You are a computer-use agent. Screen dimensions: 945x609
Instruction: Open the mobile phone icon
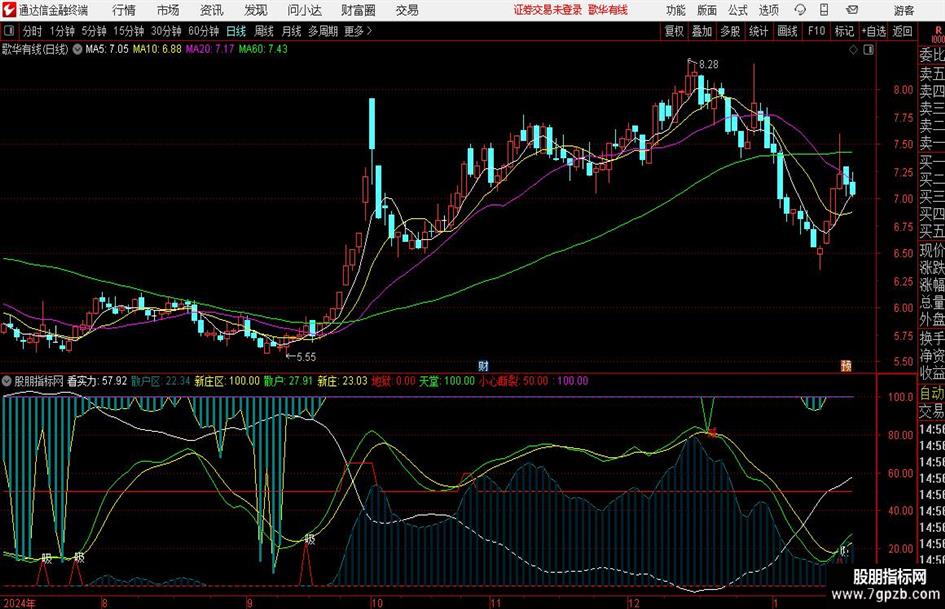(824, 10)
